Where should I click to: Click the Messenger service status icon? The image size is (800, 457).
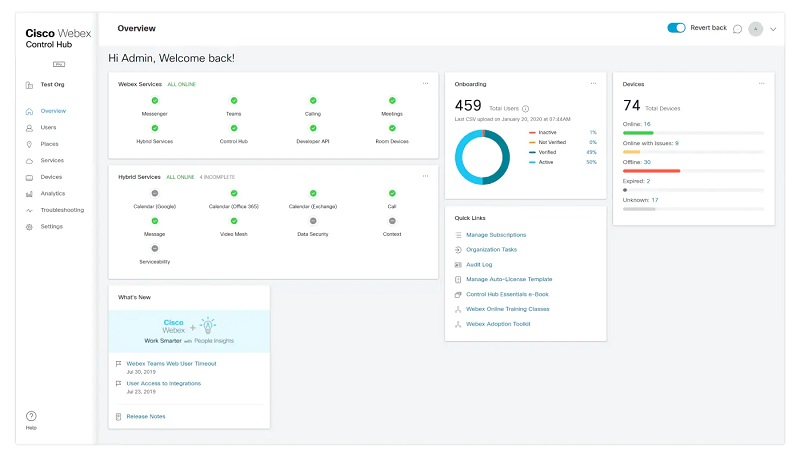[155, 100]
